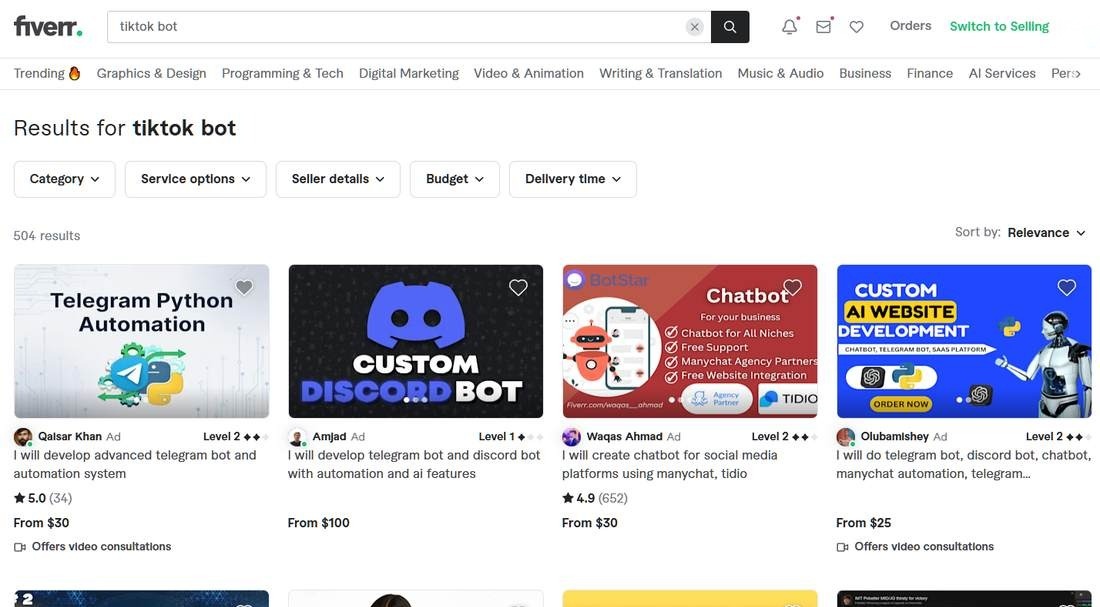Open the Programming & Tech category

click(283, 73)
